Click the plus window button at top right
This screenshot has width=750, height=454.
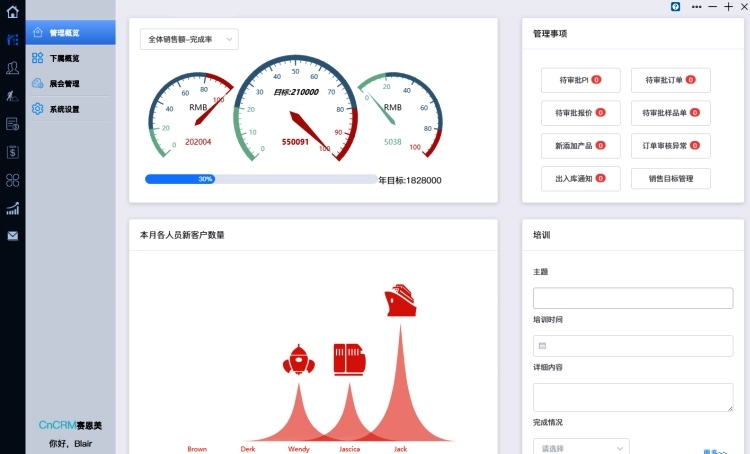click(x=728, y=7)
